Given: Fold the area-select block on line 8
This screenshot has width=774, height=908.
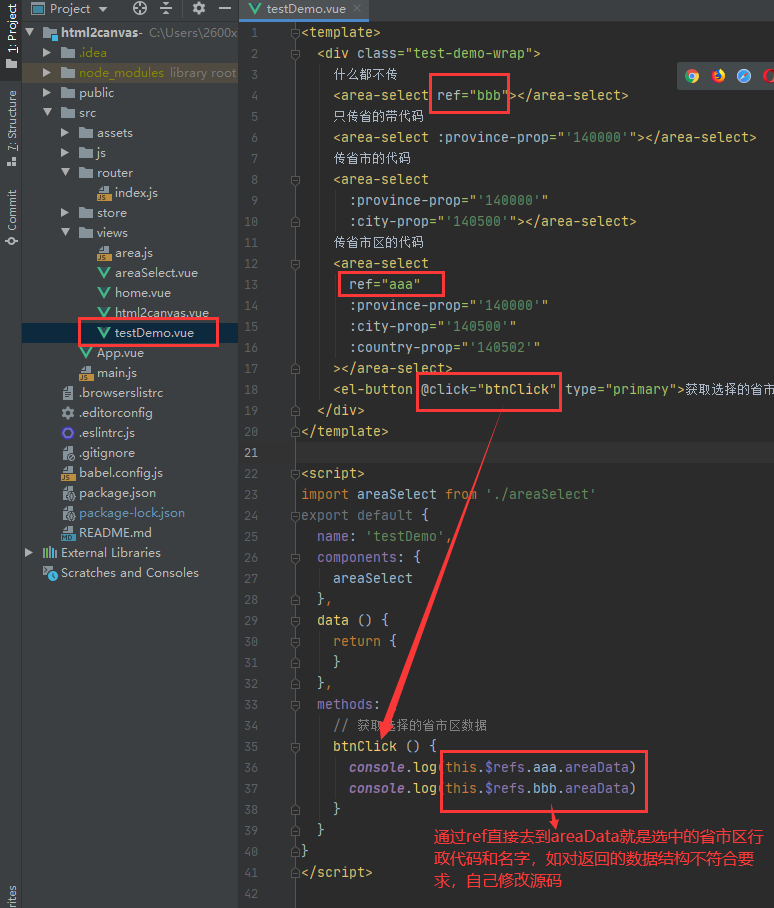Looking at the screenshot, I should (295, 180).
